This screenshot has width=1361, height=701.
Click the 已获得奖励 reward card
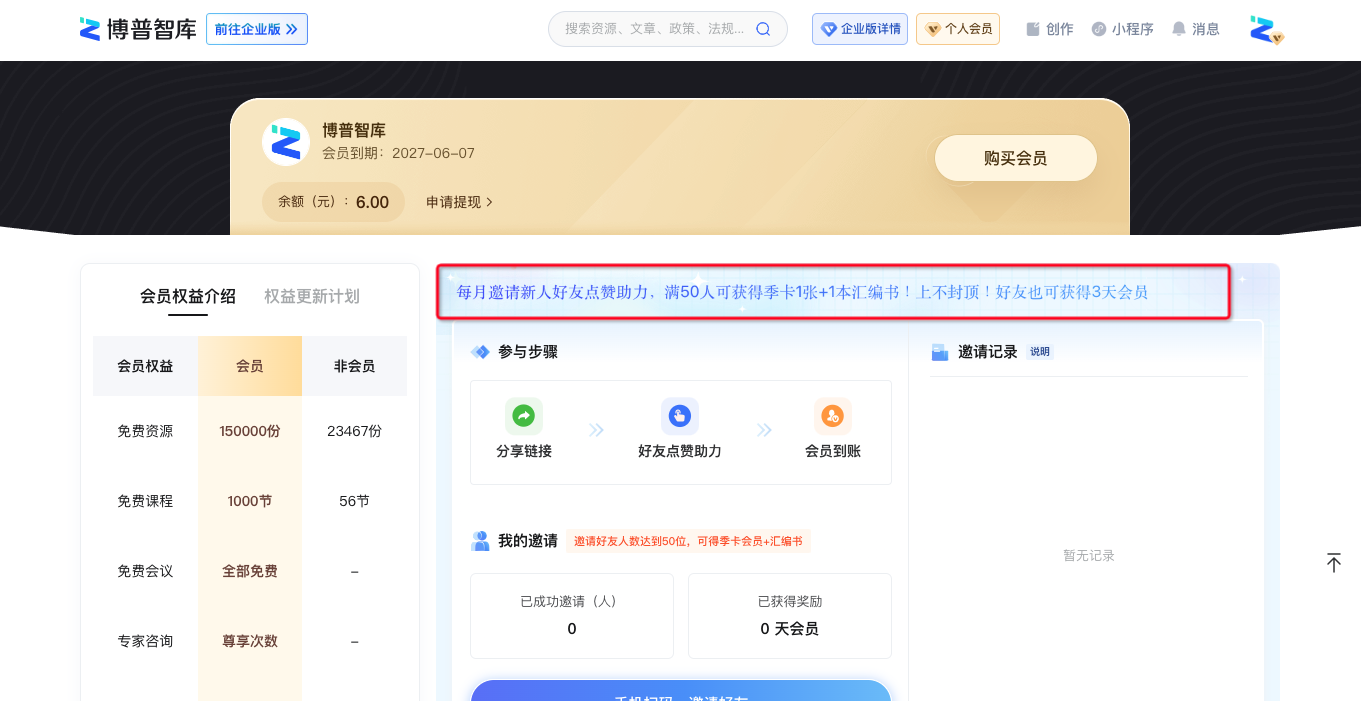790,616
